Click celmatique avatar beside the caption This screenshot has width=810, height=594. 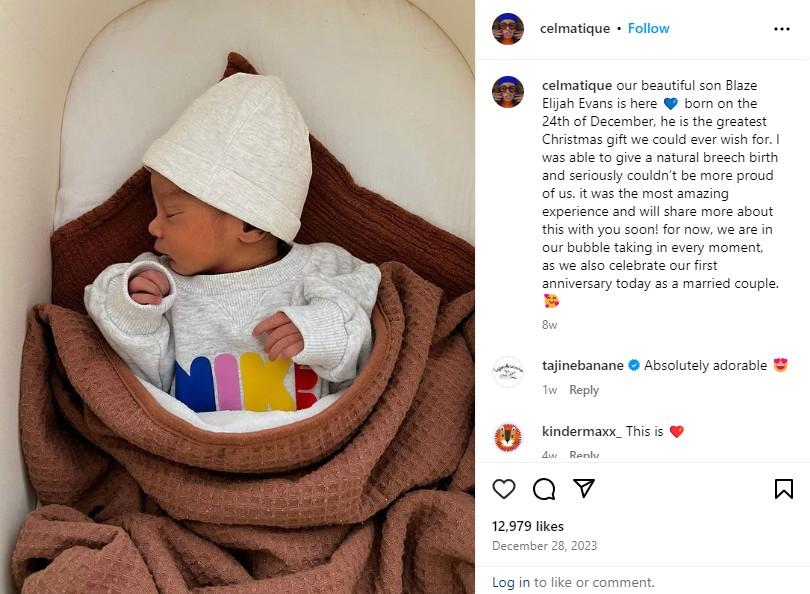click(508, 92)
